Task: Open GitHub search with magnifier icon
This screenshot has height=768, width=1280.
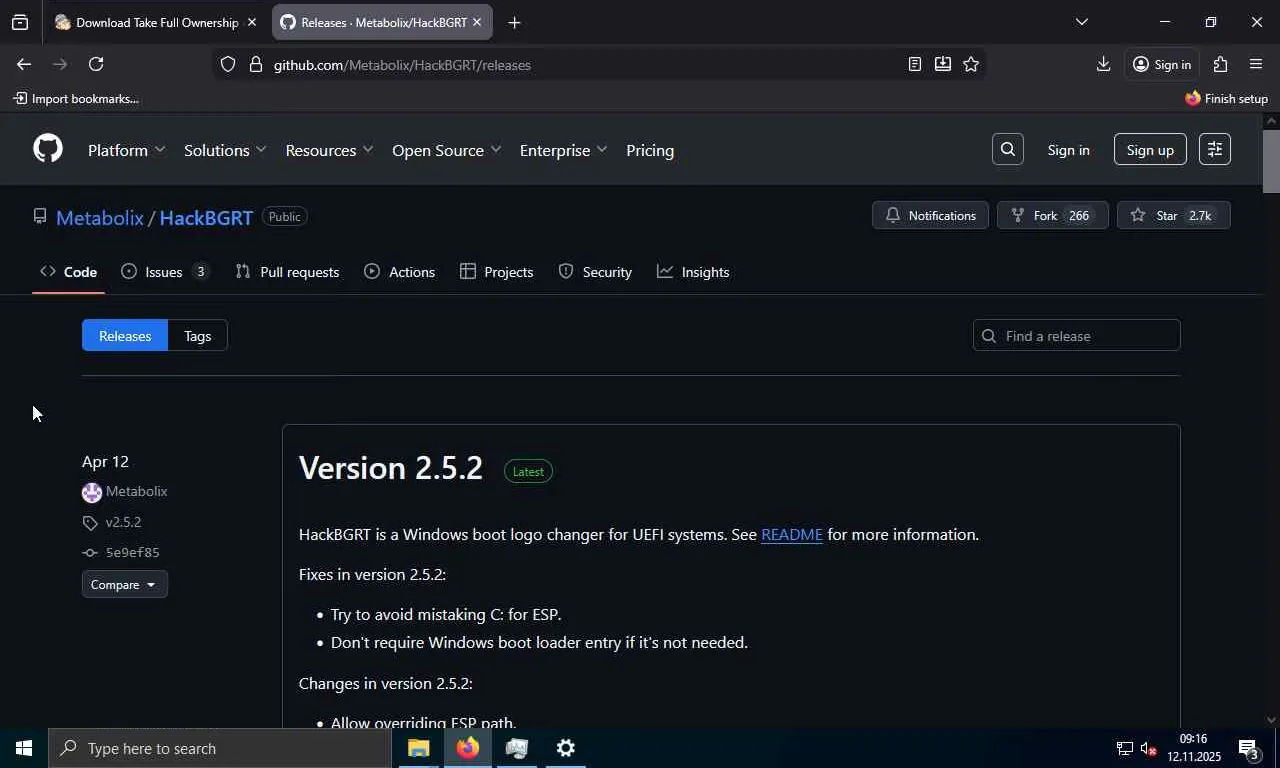Action: (1008, 149)
